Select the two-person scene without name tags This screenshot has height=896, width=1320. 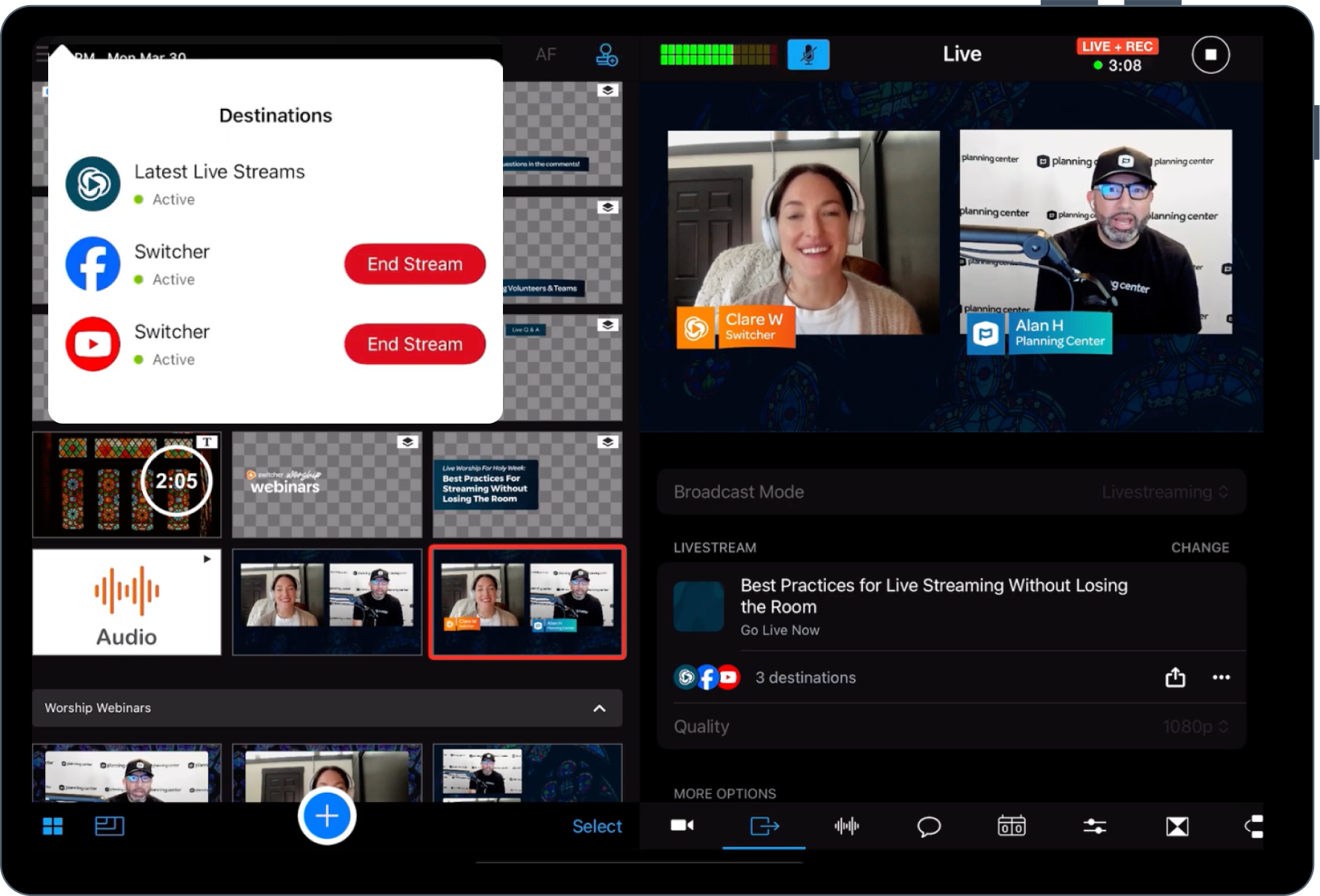327,602
